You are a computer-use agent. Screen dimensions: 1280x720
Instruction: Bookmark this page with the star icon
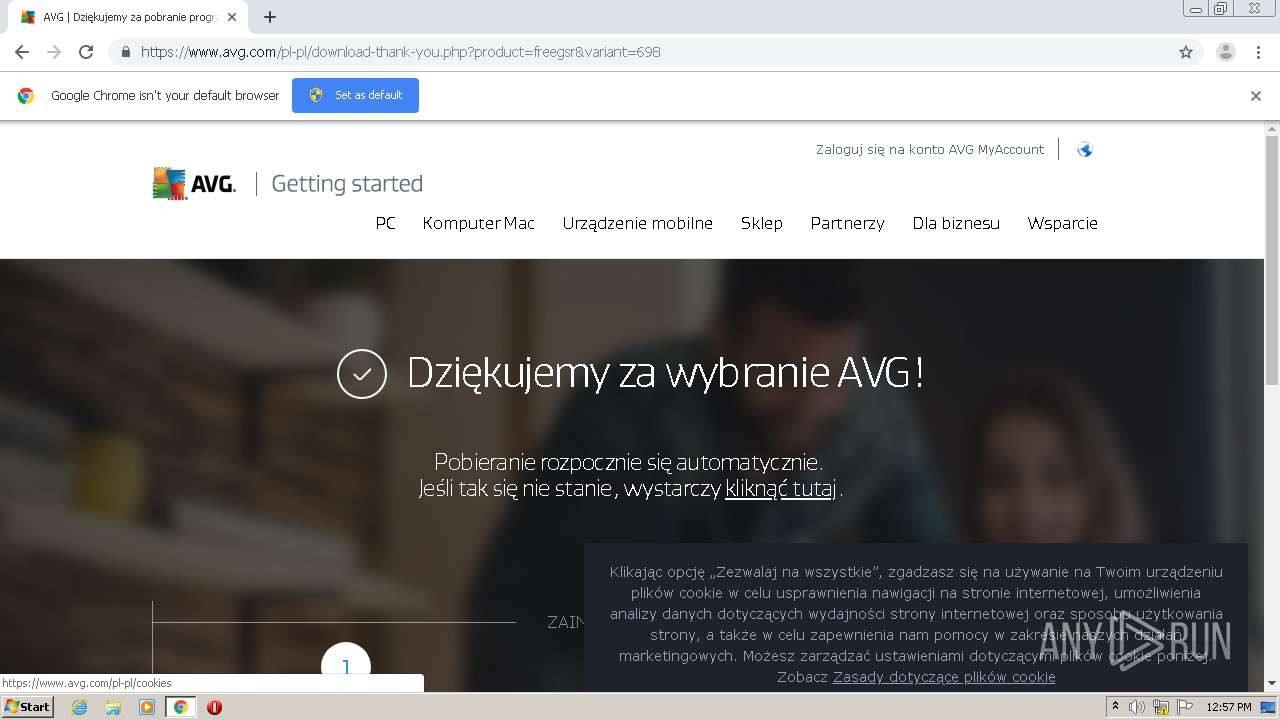click(1186, 52)
